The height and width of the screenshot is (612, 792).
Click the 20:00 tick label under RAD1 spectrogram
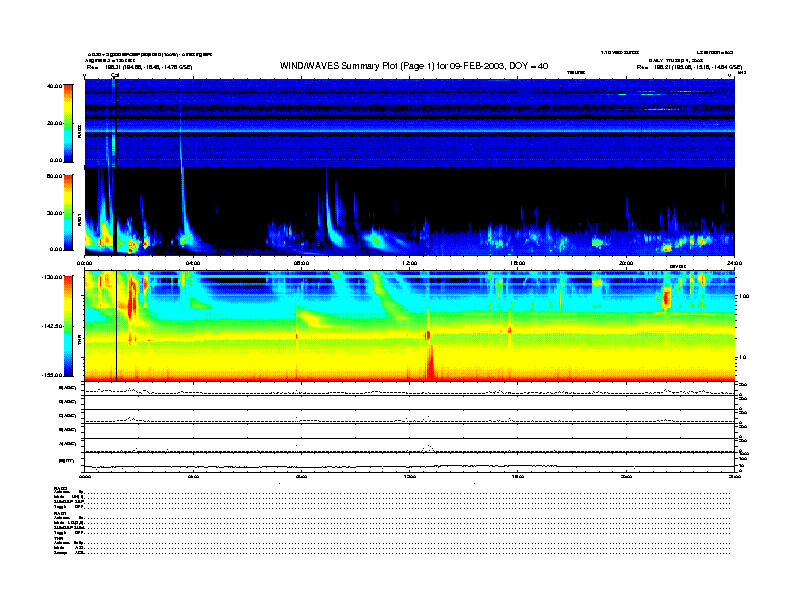(x=626, y=263)
